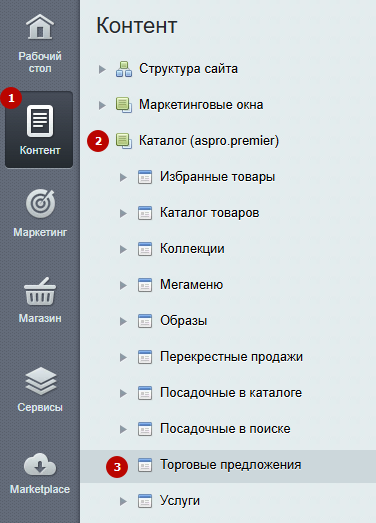Open Избранные товары infoblock
Viewport: 376px width, 523px height.
218,177
